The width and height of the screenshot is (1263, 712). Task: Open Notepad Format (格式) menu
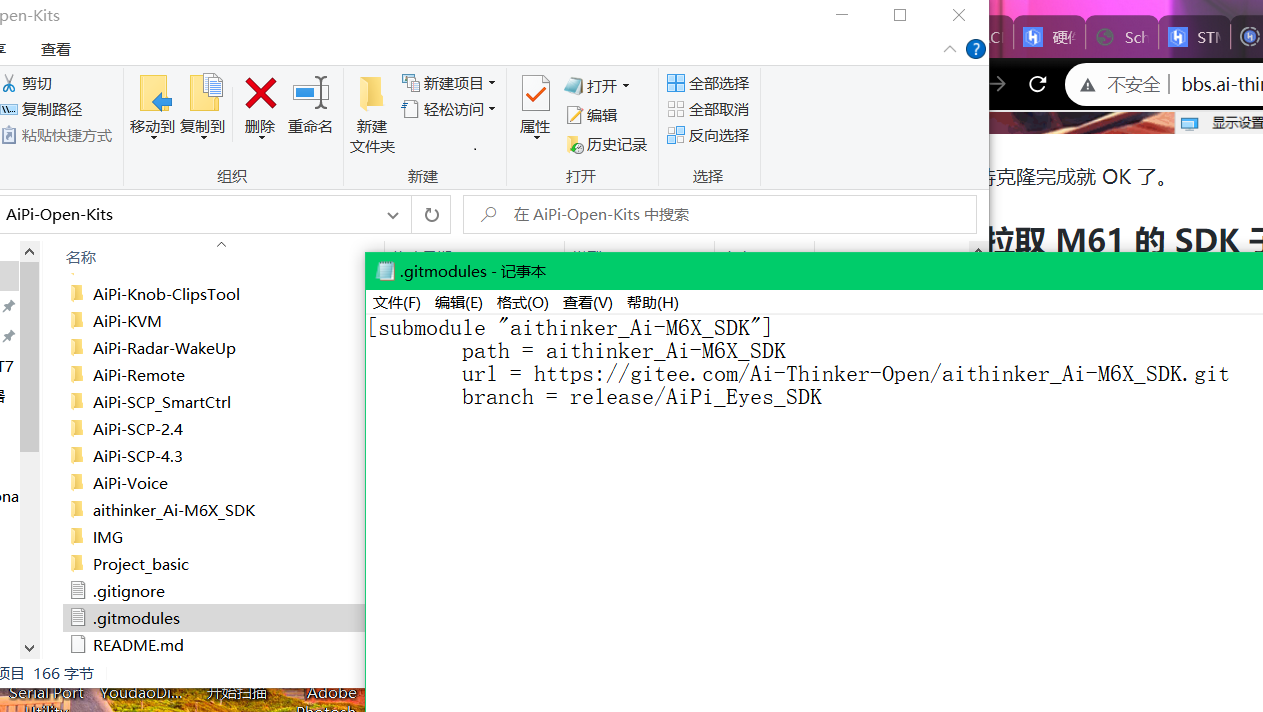[x=523, y=302]
